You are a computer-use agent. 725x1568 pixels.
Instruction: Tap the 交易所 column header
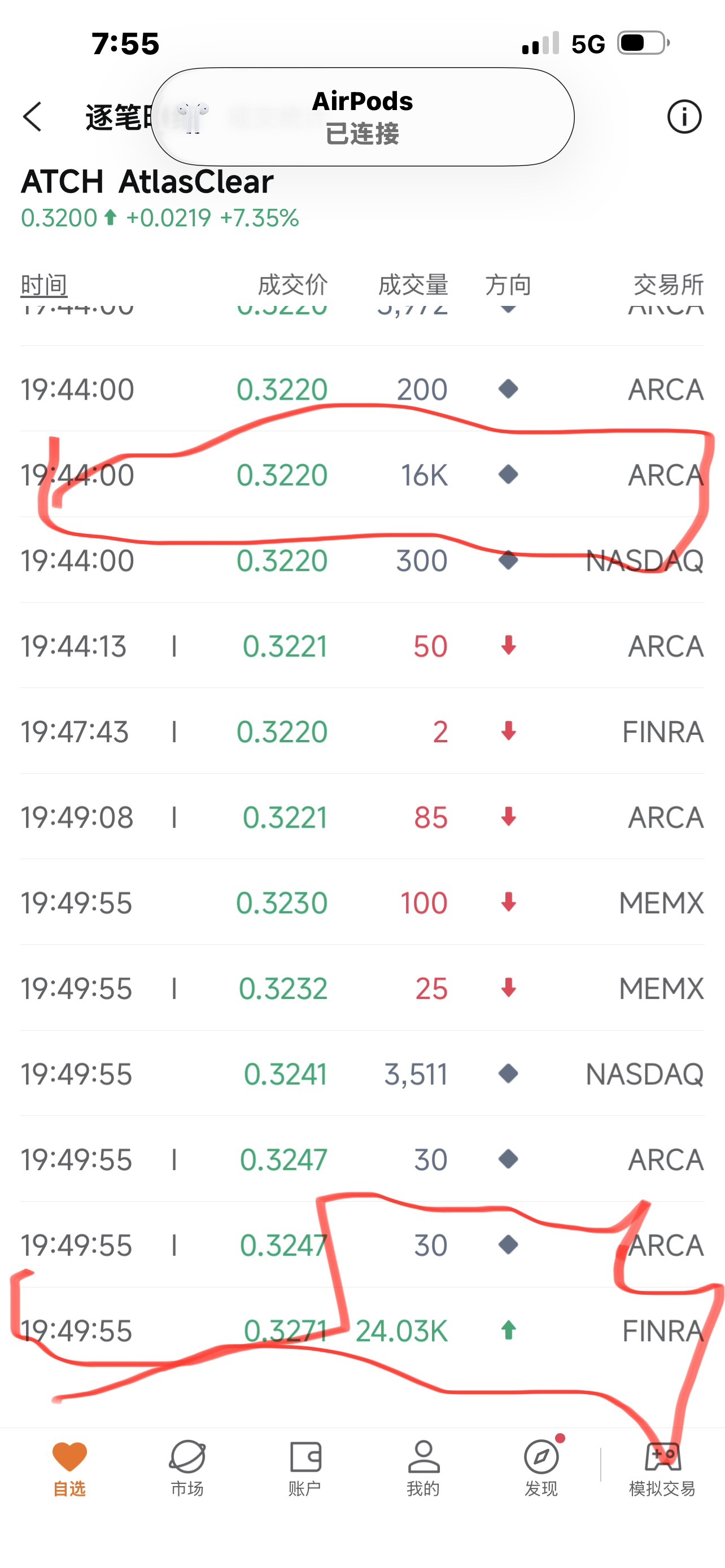[x=669, y=284]
